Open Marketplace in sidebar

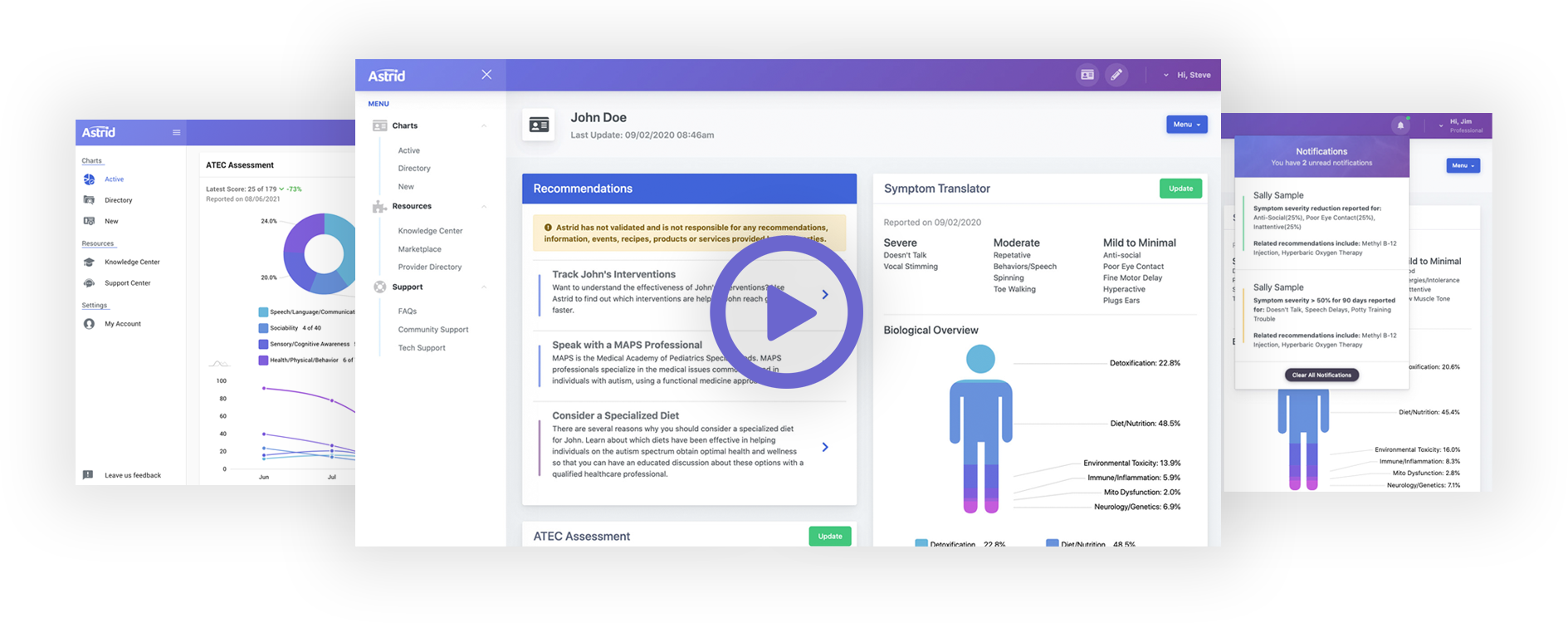tap(419, 249)
